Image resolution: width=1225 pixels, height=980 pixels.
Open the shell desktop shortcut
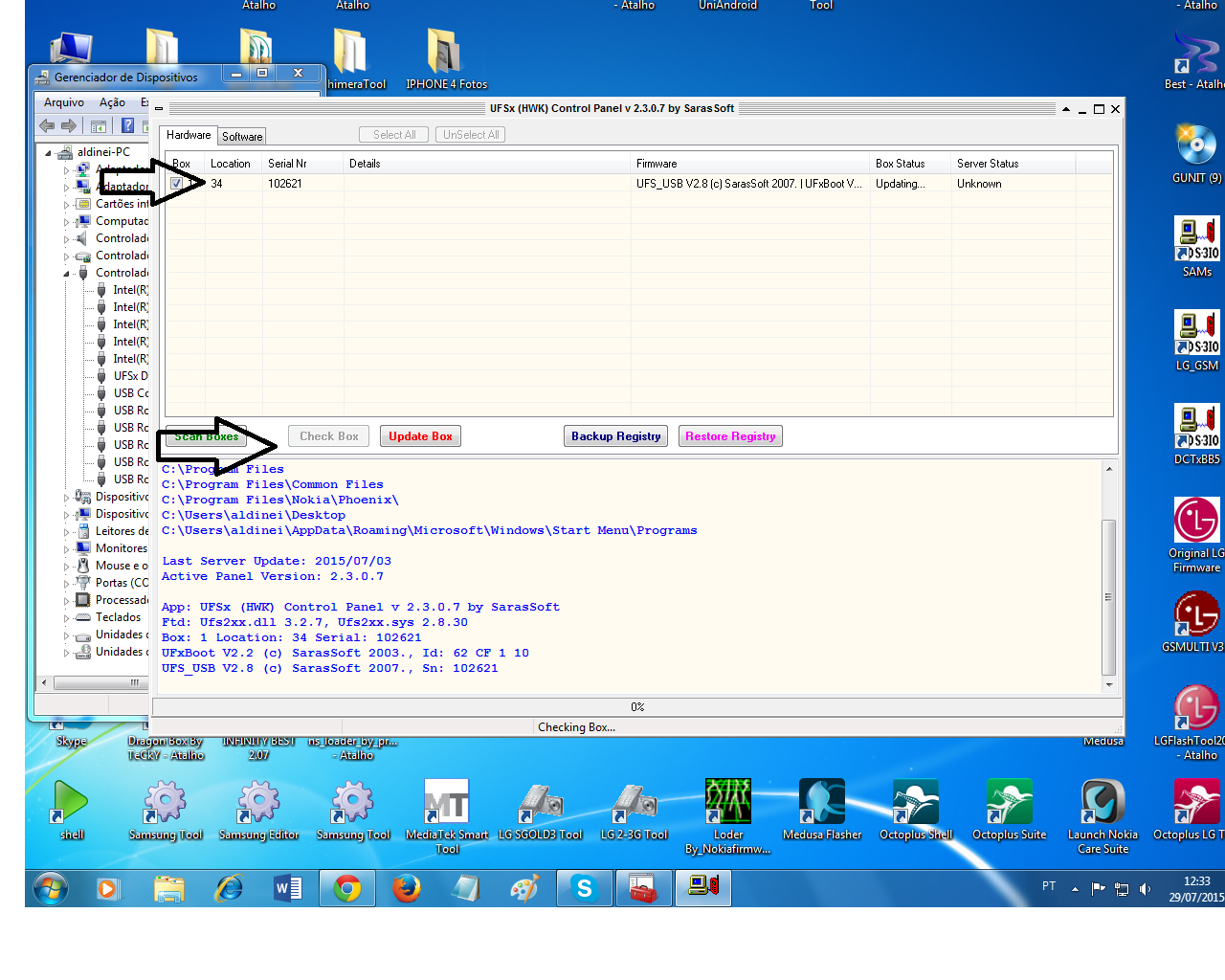[x=72, y=809]
